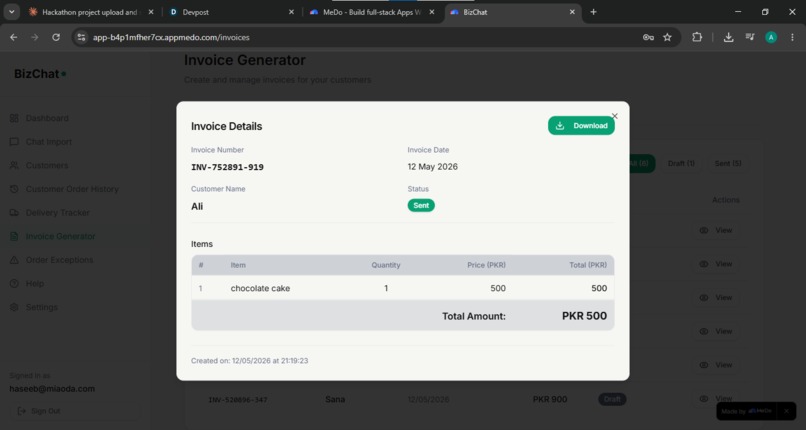Switch to the Devpost tab
Viewport: 806px width, 430px height.
coord(232,12)
